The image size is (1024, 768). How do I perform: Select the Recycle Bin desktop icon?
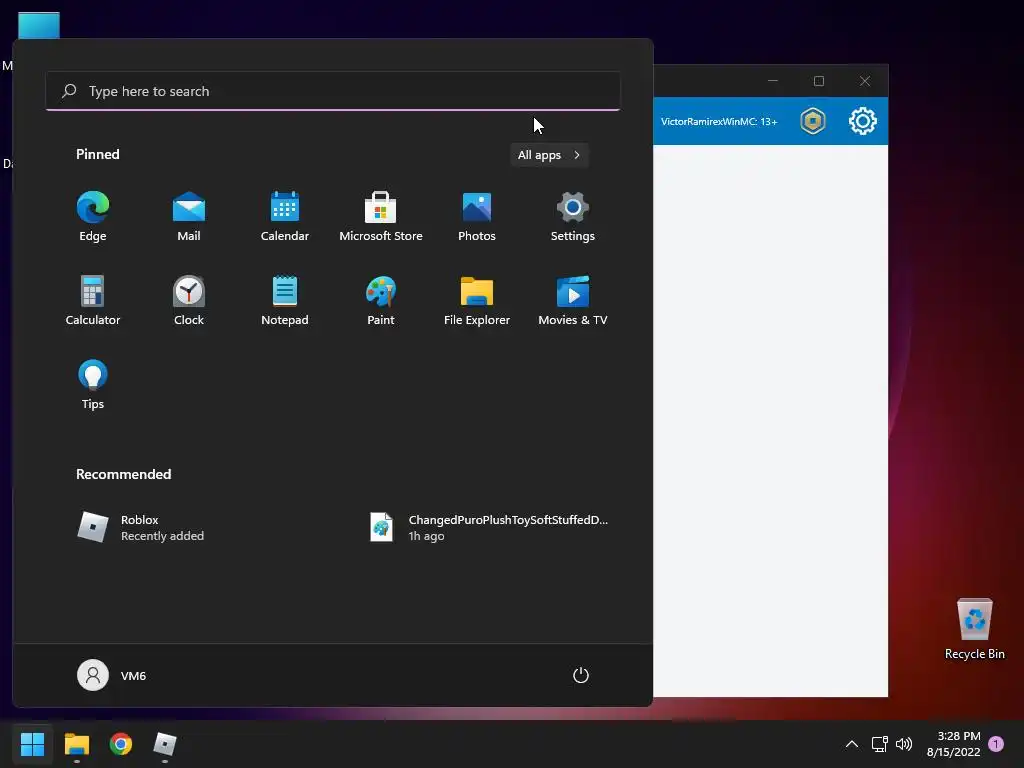pos(974,629)
